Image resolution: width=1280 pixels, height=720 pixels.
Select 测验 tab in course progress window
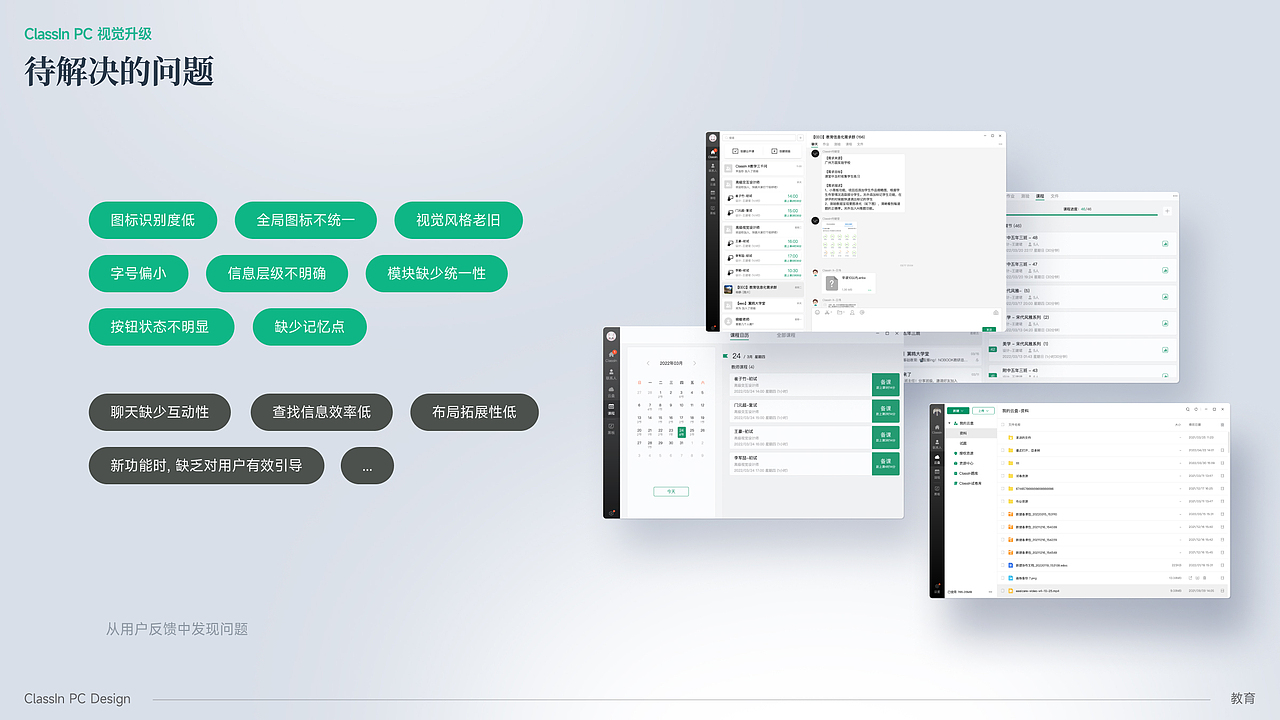click(x=1025, y=196)
